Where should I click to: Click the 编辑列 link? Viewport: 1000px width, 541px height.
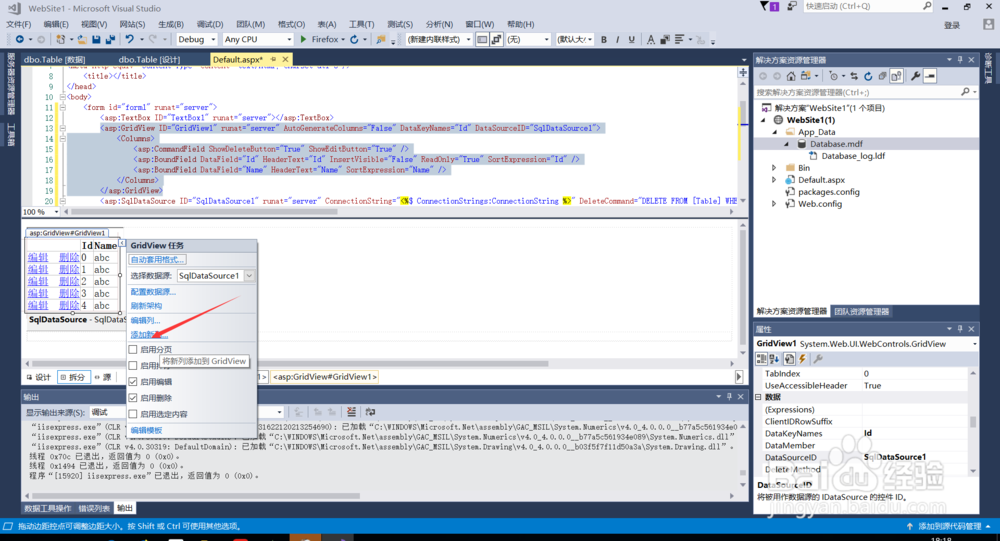[x=145, y=320]
